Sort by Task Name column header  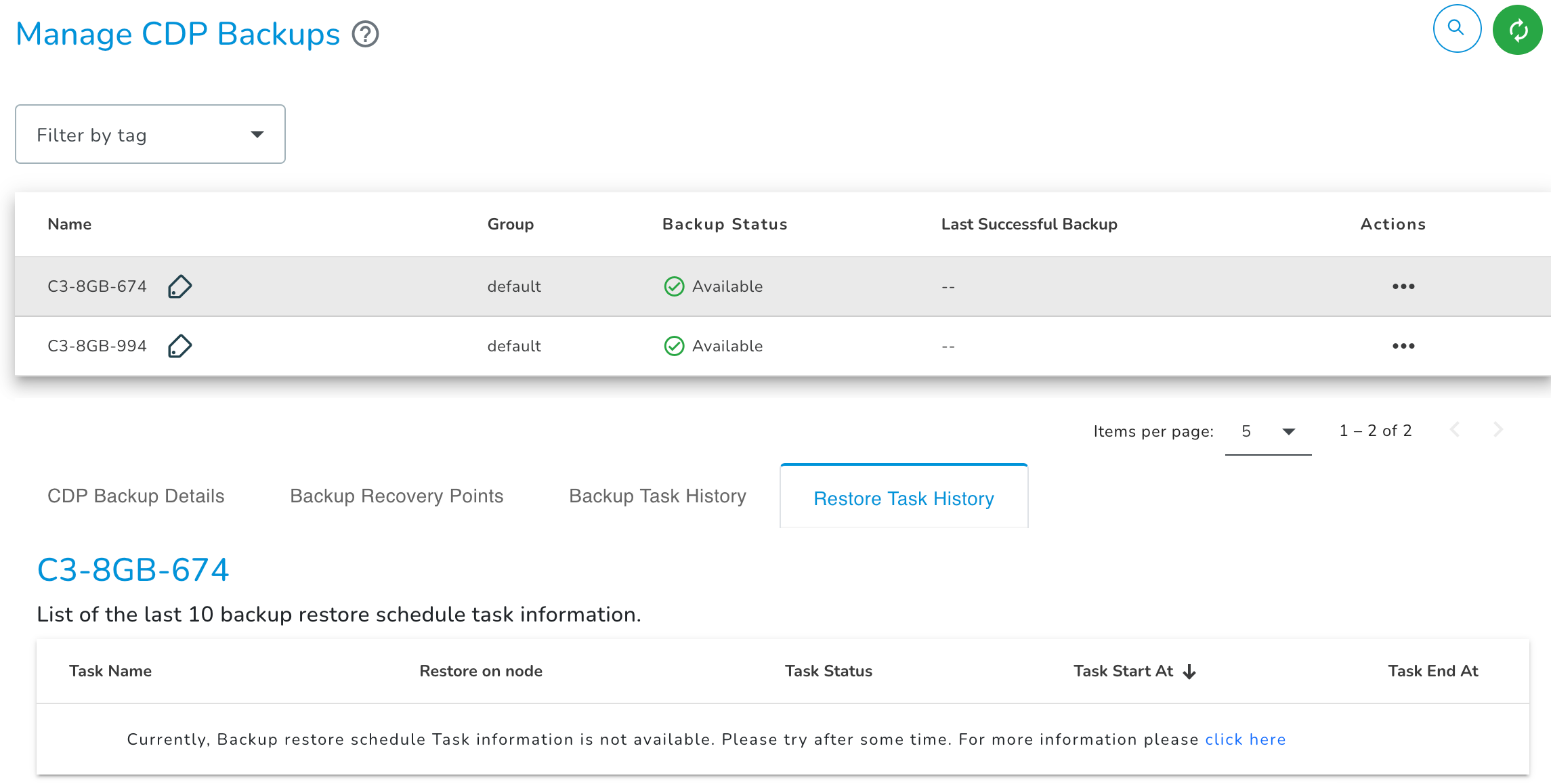[110, 671]
